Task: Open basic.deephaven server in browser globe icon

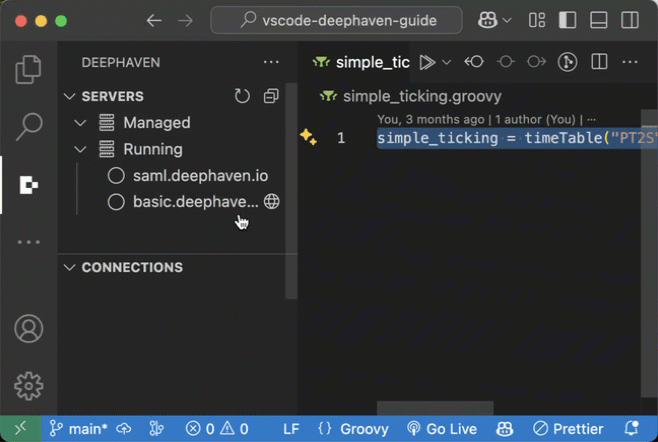Action: (271, 201)
